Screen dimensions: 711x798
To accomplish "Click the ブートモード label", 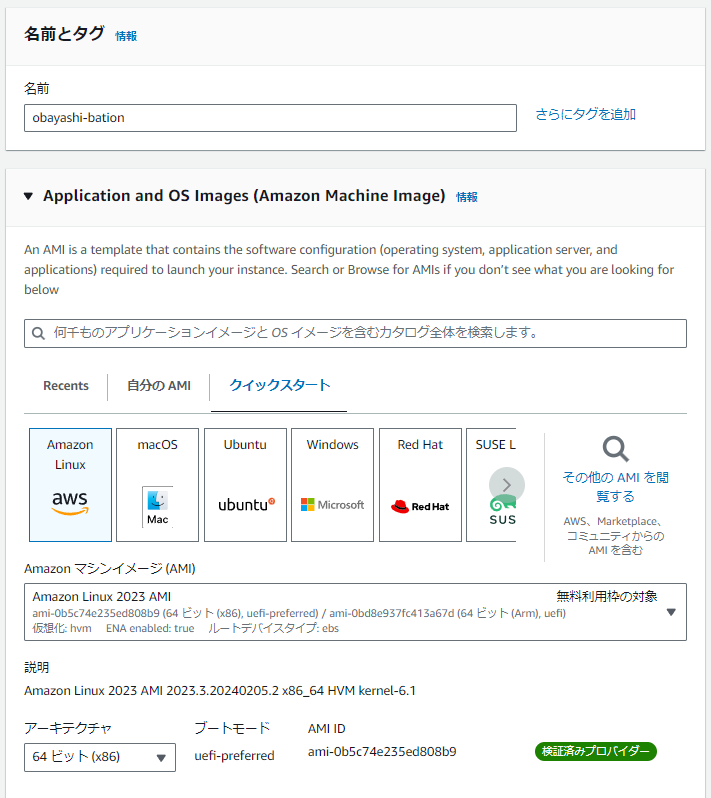I will click(x=232, y=728).
